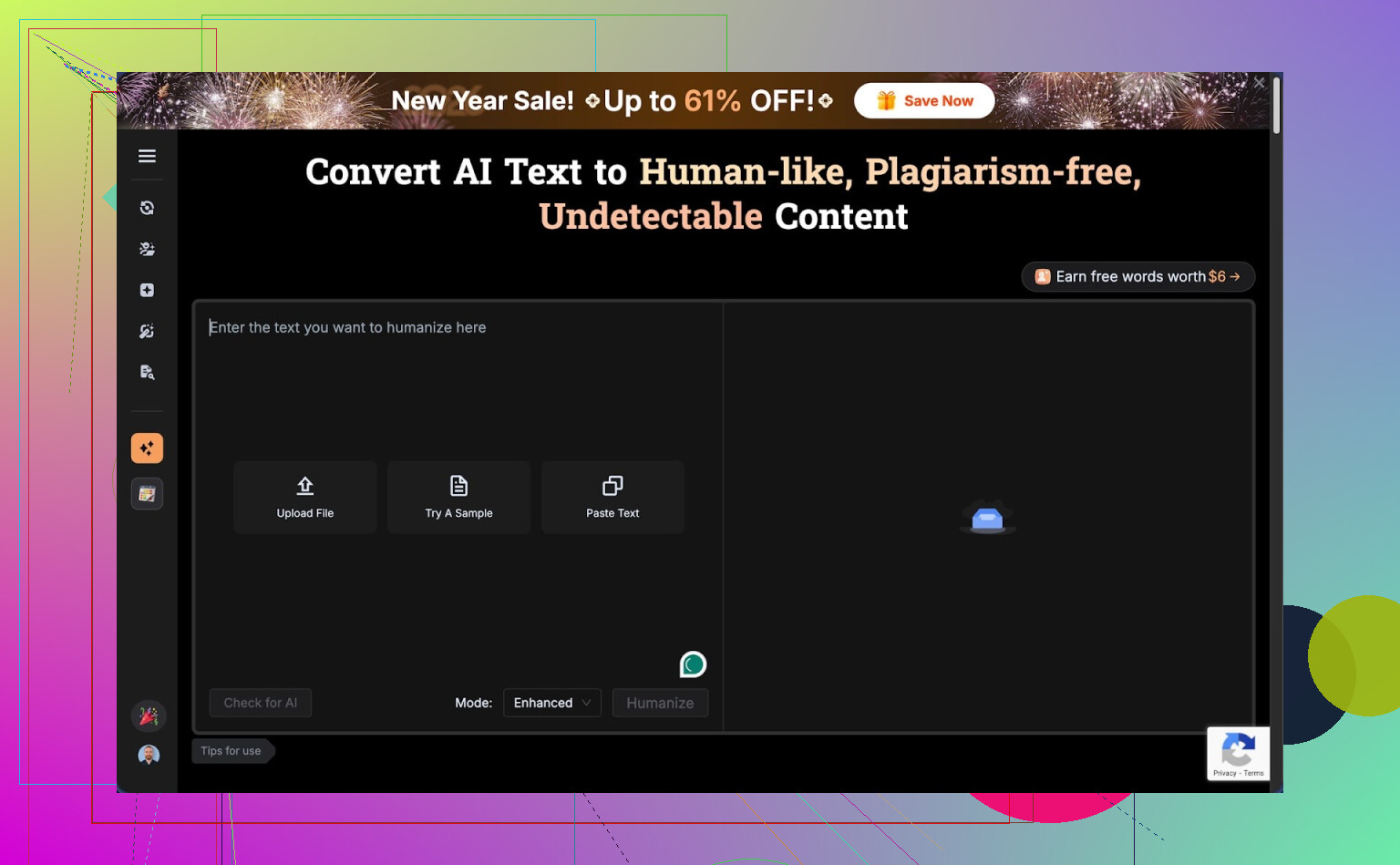1400x865 pixels.
Task: Click the Upload File button
Action: (x=305, y=497)
